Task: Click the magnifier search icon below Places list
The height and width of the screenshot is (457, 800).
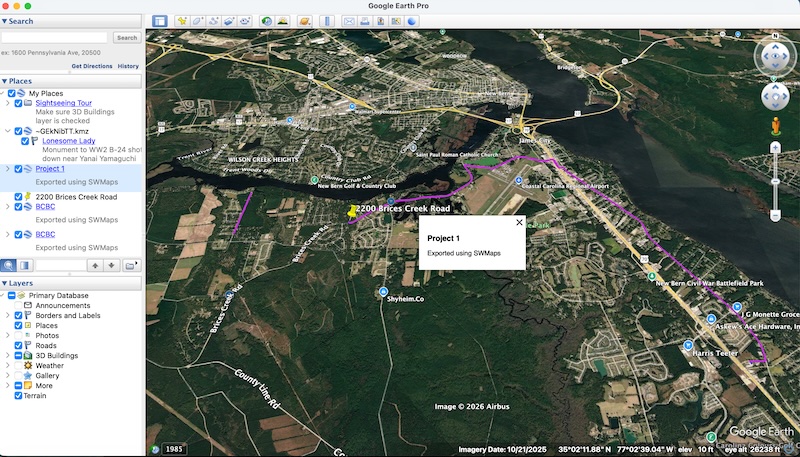Action: (x=8, y=265)
